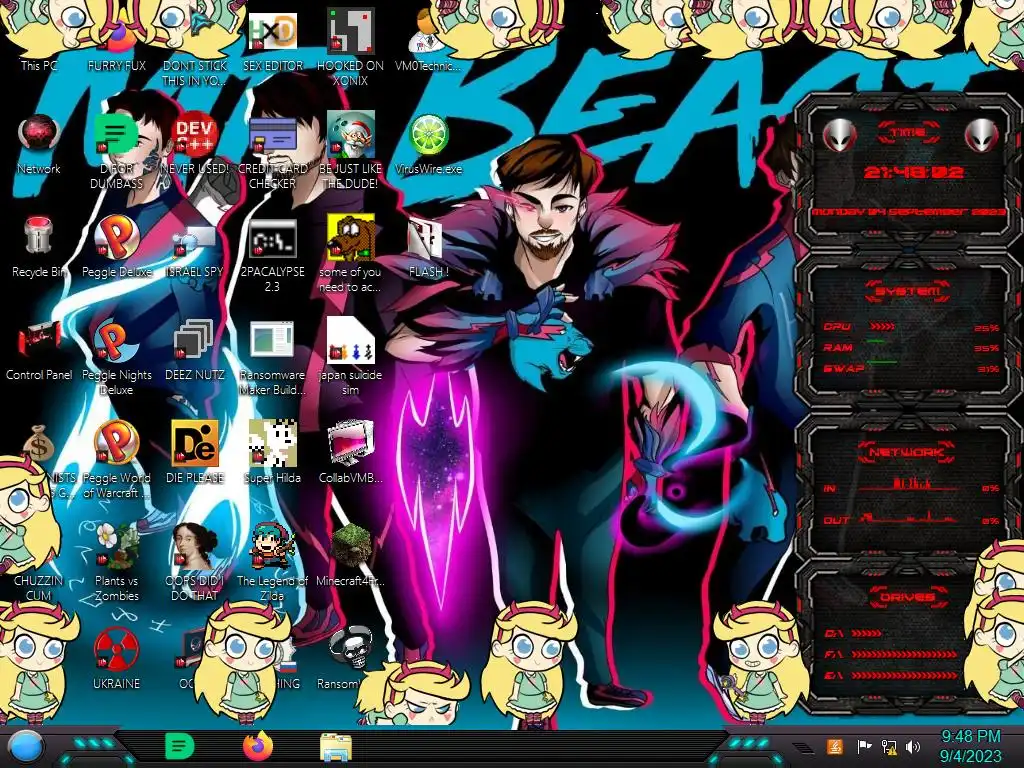Launch the HOOKED ON XONIX game shortcut
Image resolution: width=1024 pixels, height=768 pixels.
351,33
